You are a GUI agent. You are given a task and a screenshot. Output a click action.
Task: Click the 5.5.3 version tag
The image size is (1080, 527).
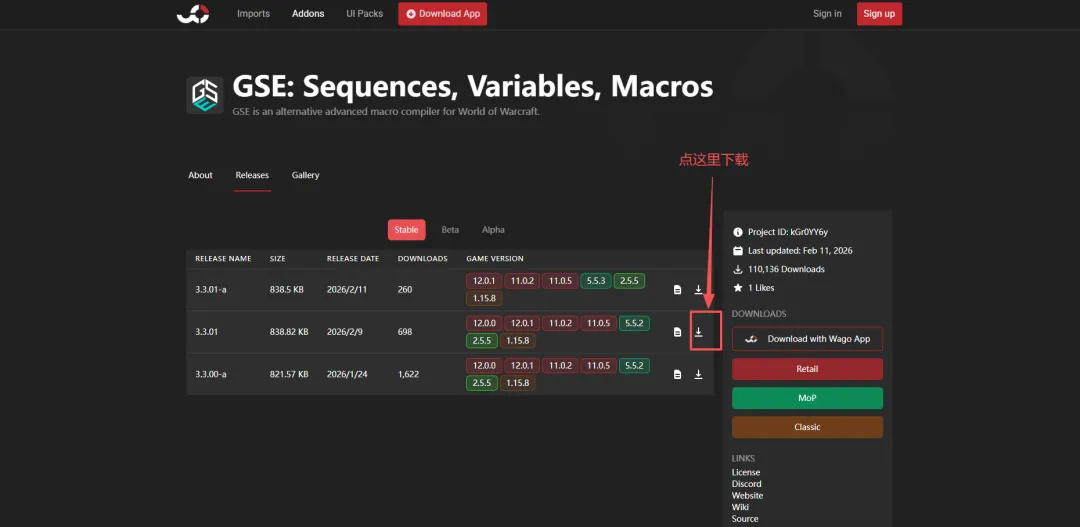[x=596, y=281]
